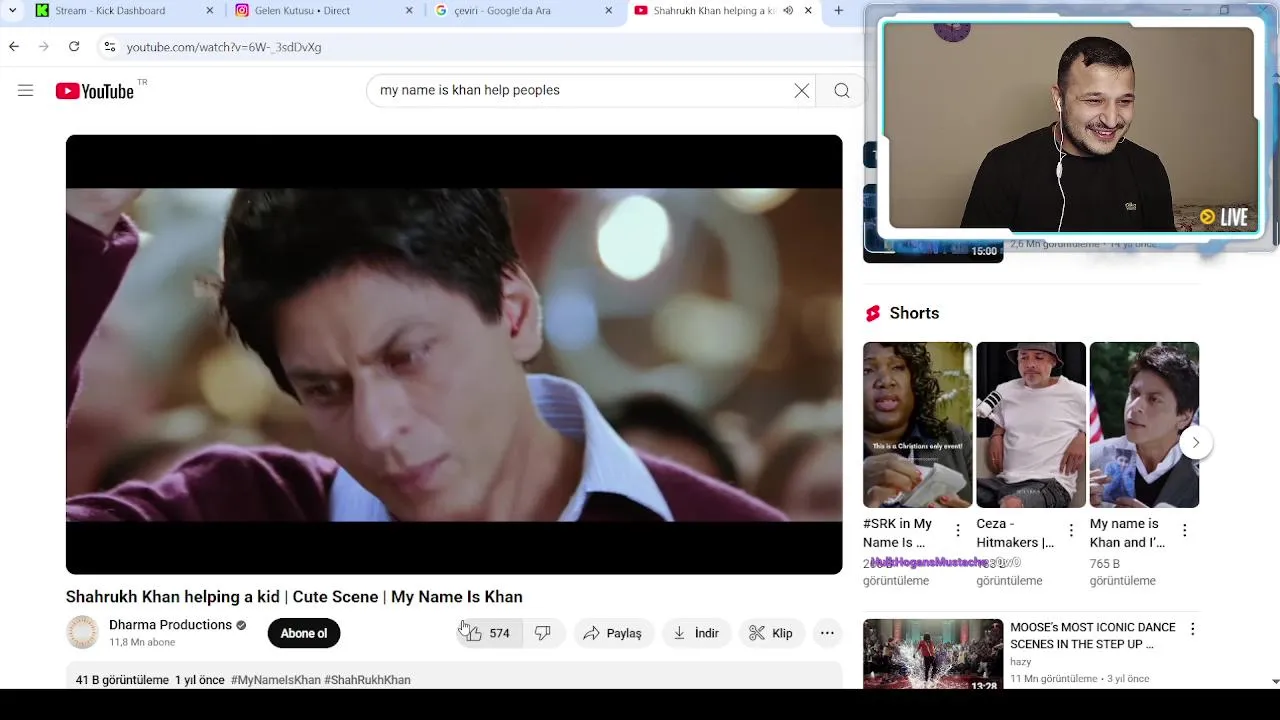Open options for the Ceza - Hitmakers short
Viewport: 1280px width, 720px height.
click(1071, 531)
